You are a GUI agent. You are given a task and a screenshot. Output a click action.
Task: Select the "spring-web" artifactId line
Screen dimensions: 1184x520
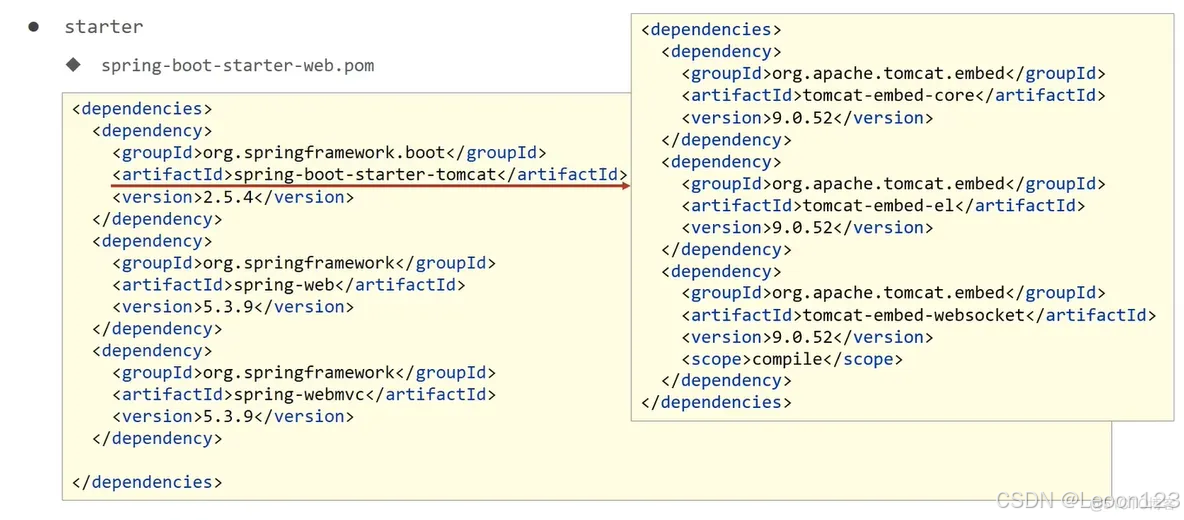289,285
